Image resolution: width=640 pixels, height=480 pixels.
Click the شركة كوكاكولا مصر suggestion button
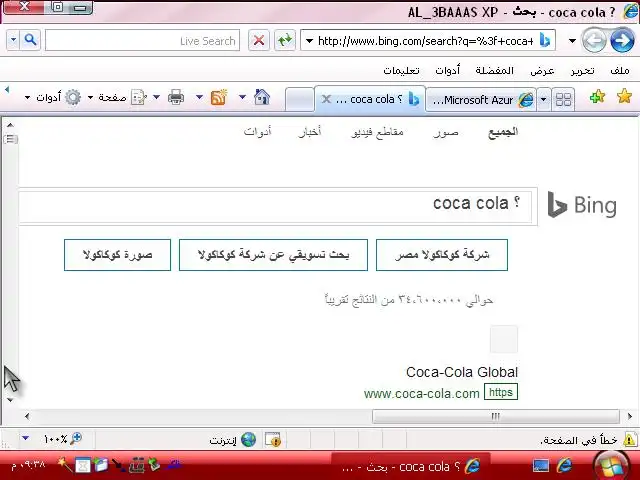click(x=442, y=255)
